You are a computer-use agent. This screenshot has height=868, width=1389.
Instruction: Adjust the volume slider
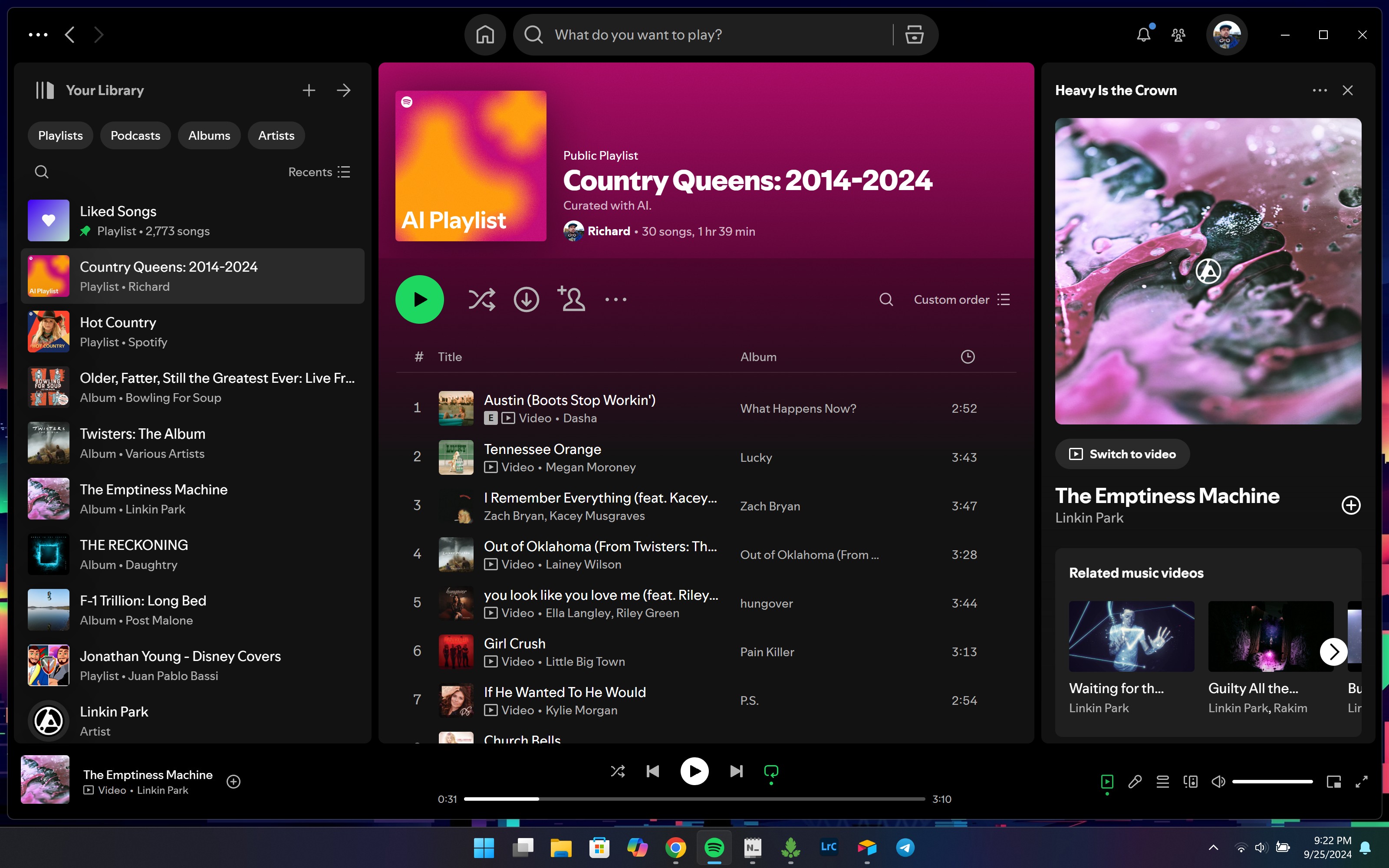[x=1273, y=781]
